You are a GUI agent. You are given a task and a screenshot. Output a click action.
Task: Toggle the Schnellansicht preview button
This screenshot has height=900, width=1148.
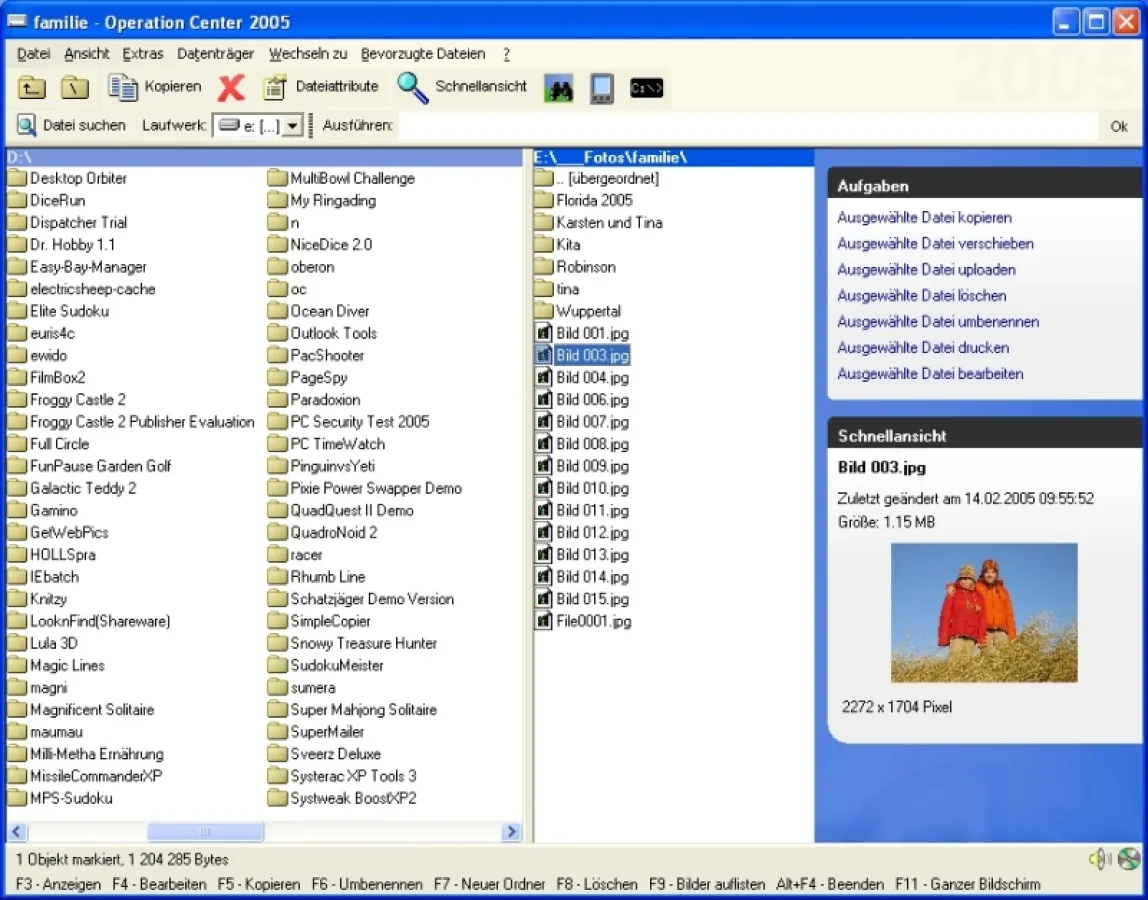[x=462, y=87]
